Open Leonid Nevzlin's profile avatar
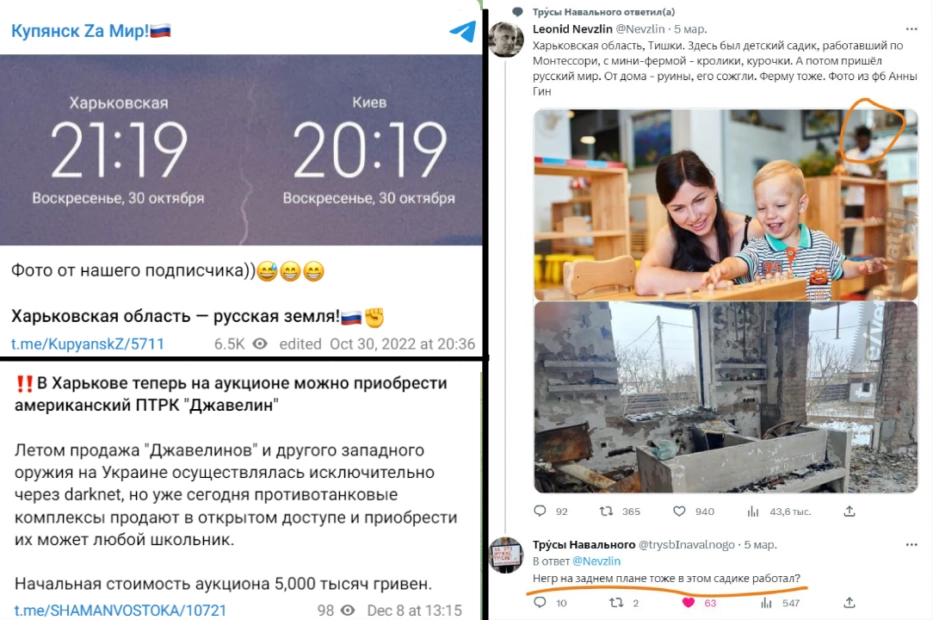933x620 pixels. click(x=506, y=39)
